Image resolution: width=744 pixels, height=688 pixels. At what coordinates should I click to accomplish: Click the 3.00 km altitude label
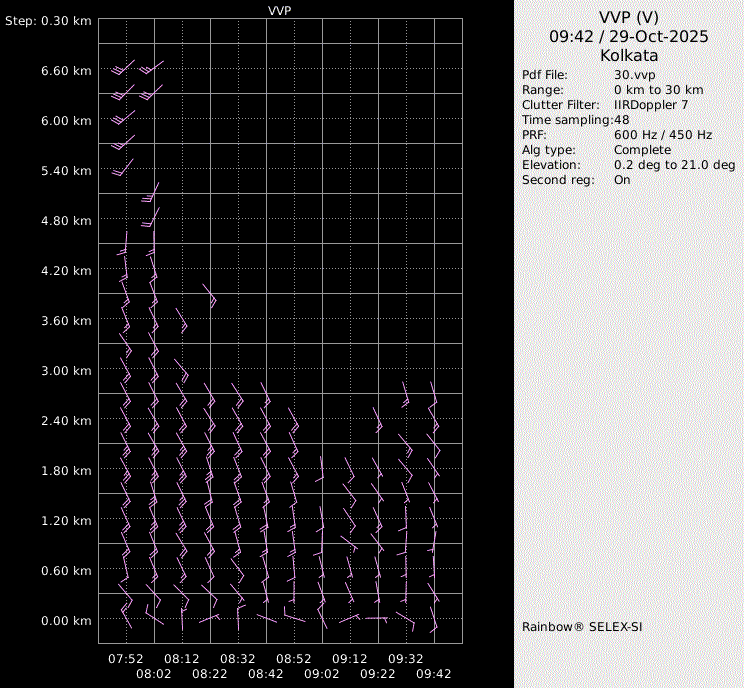point(66,371)
